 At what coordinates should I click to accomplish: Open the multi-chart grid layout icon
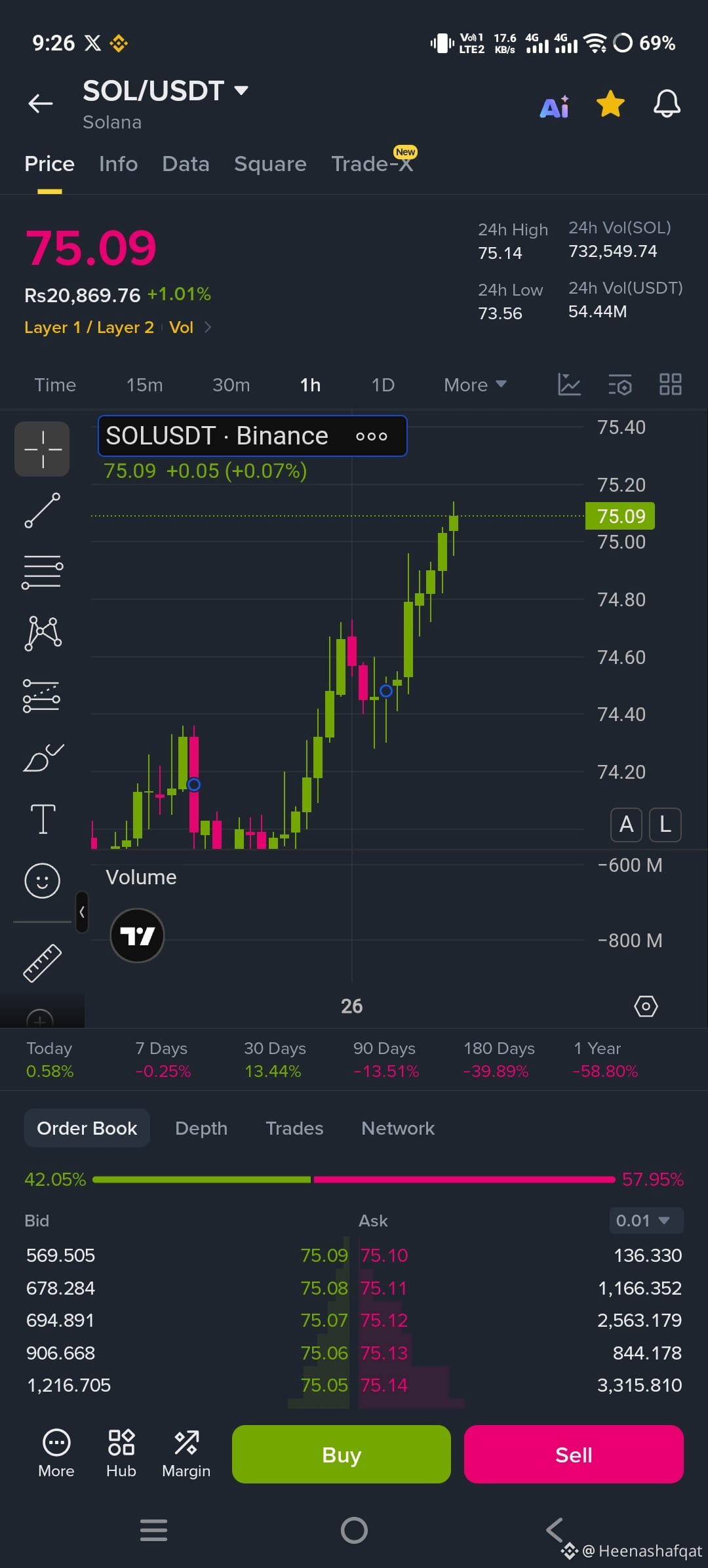coord(671,384)
